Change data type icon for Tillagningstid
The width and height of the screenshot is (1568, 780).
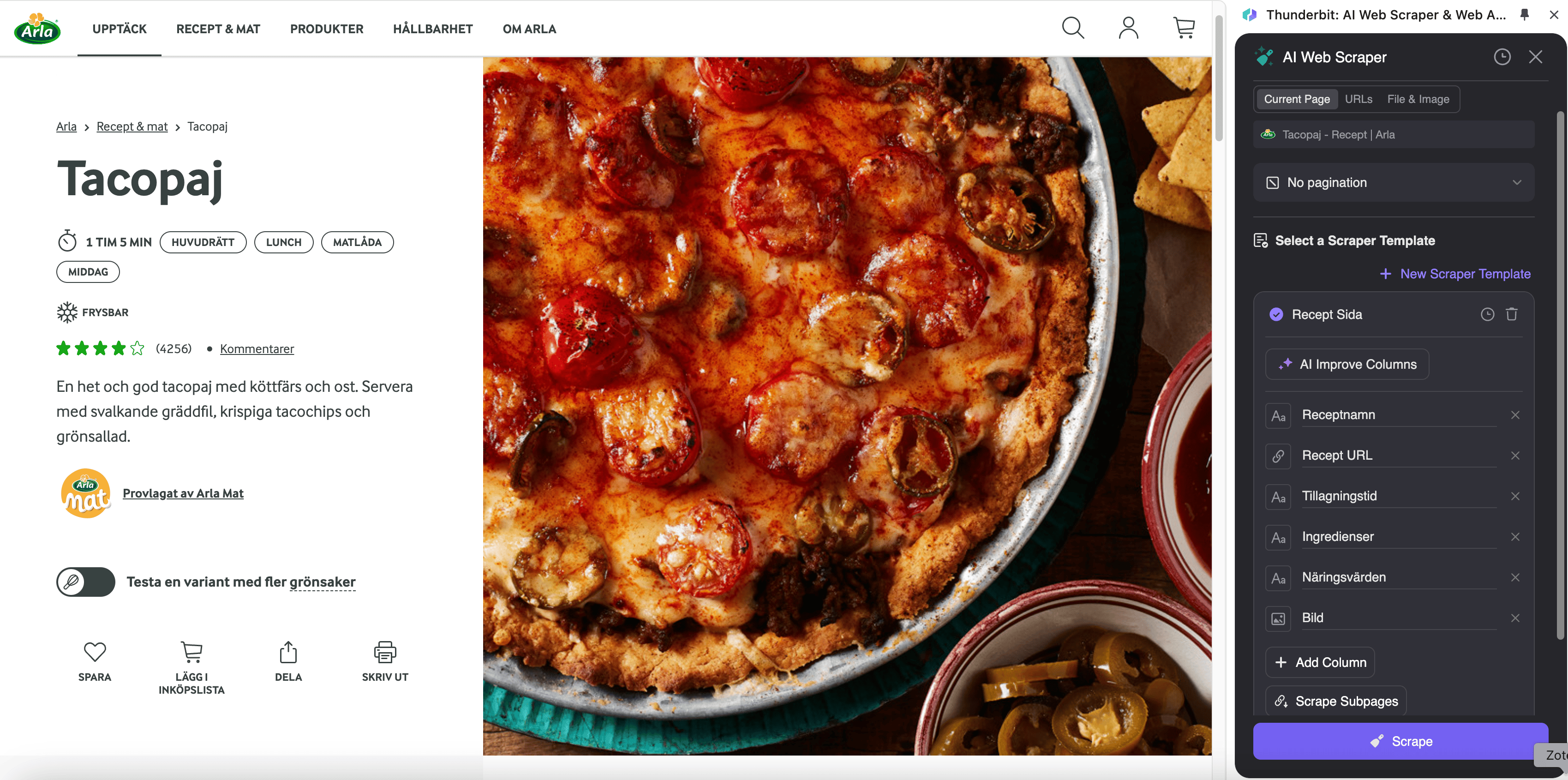pos(1278,497)
